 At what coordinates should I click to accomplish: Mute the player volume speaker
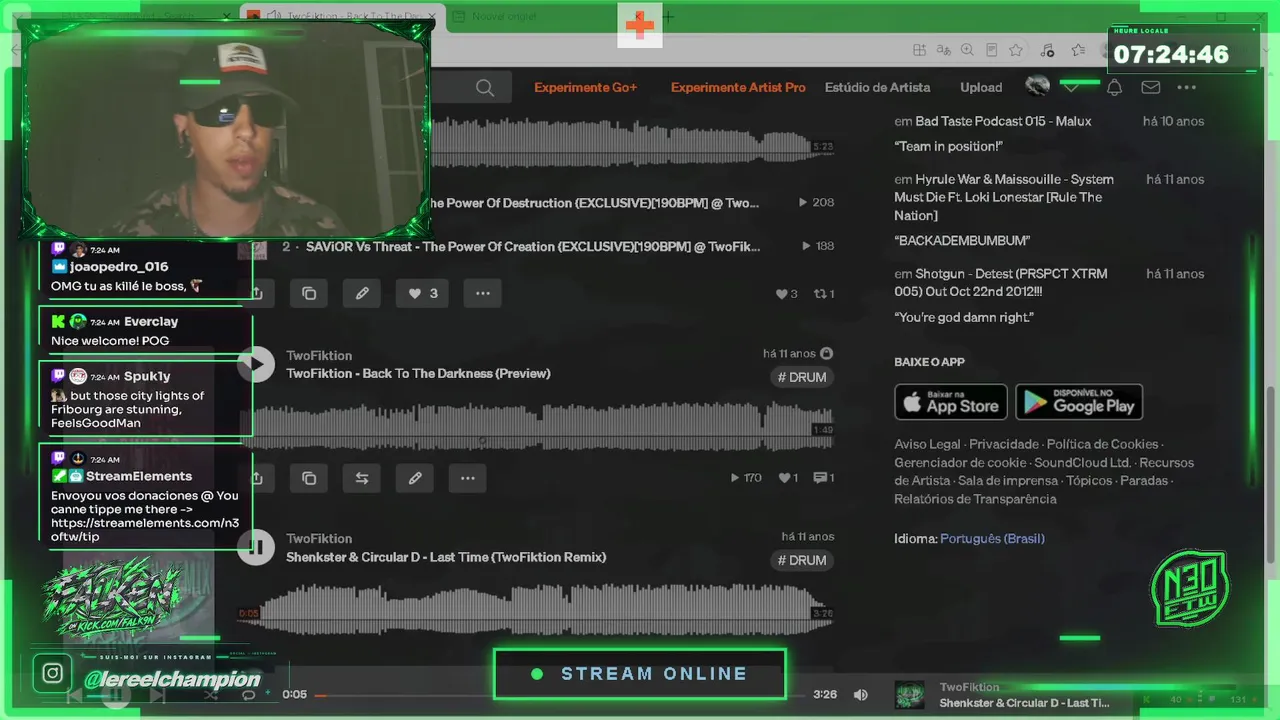point(861,694)
